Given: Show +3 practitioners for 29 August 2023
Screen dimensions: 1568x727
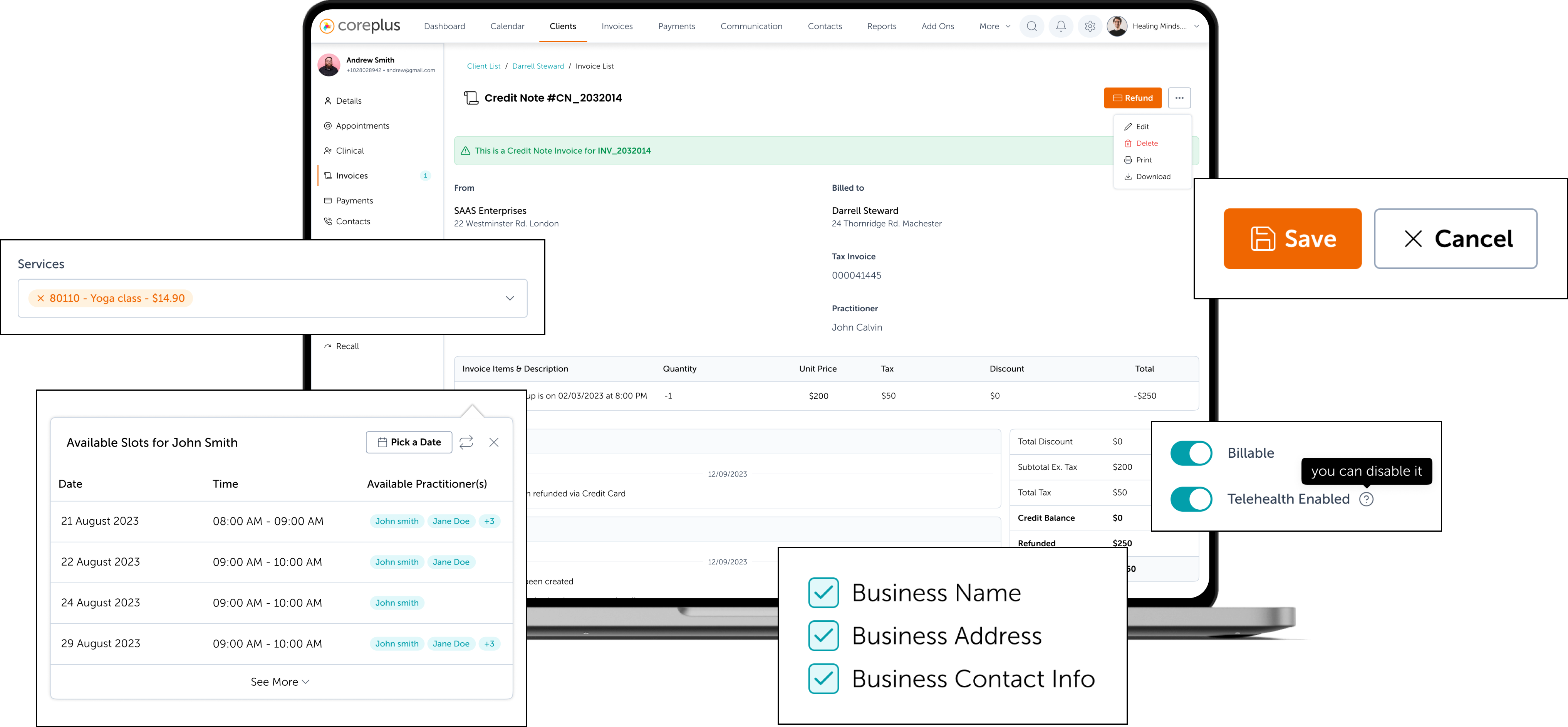Looking at the screenshot, I should (490, 644).
